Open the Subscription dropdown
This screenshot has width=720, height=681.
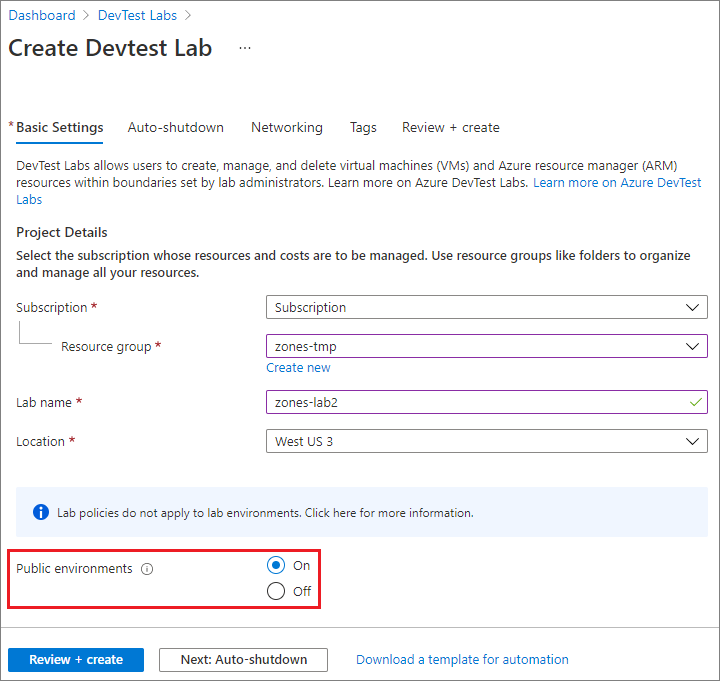point(487,307)
